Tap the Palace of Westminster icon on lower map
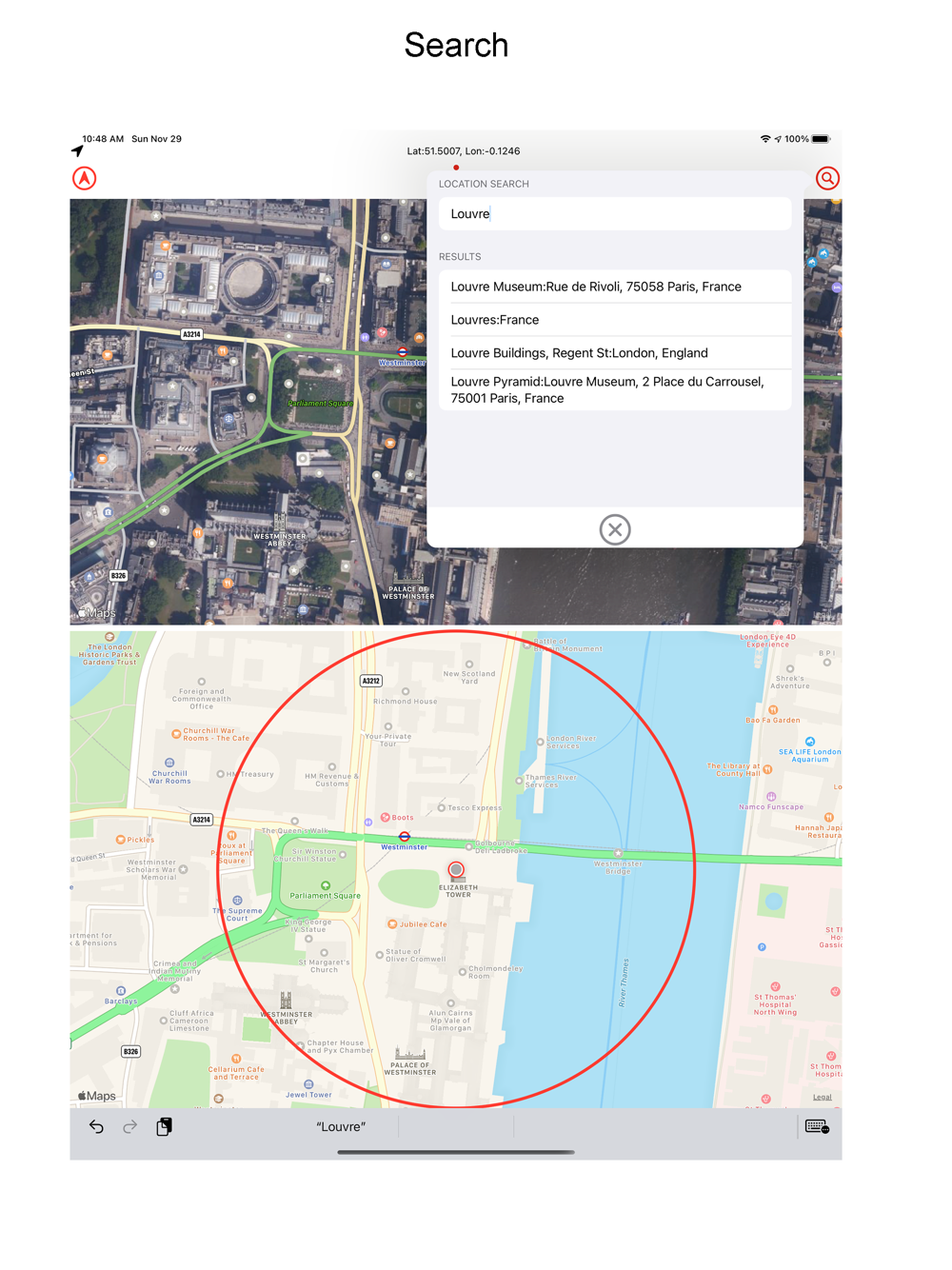952x1270 pixels. pos(410,1054)
